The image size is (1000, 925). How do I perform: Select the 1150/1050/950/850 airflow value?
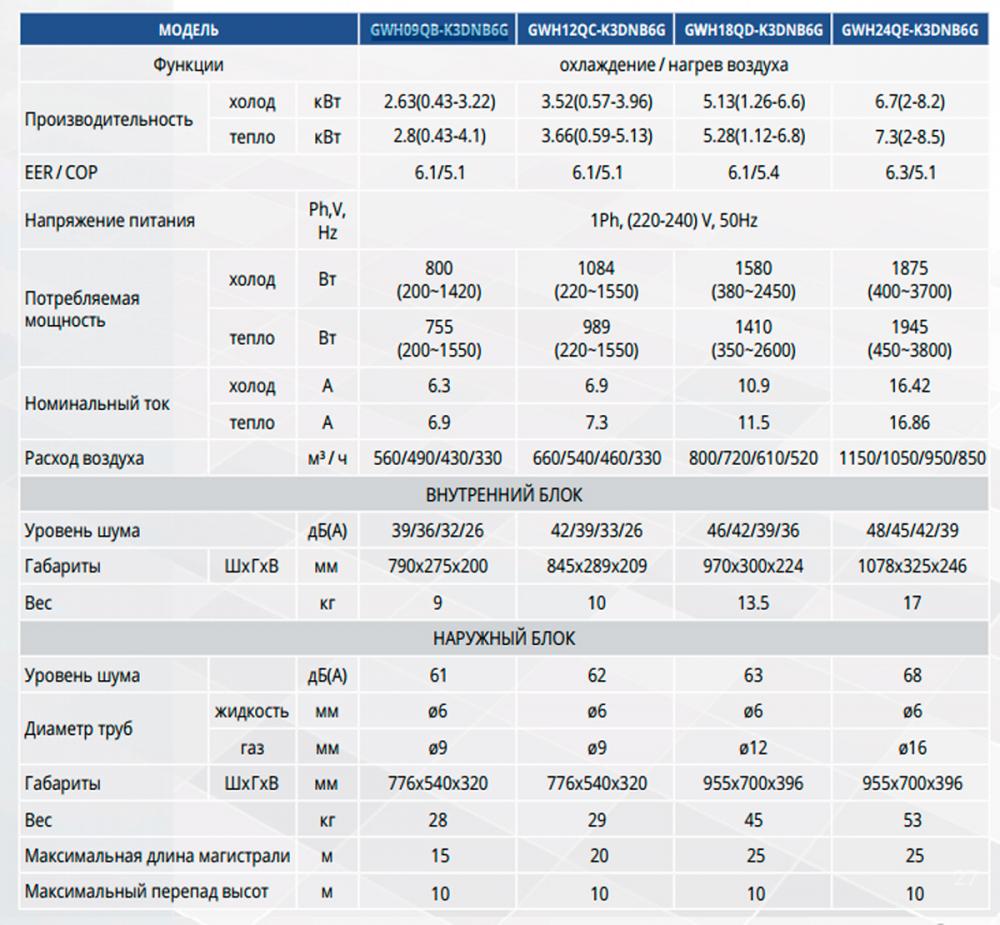point(911,459)
